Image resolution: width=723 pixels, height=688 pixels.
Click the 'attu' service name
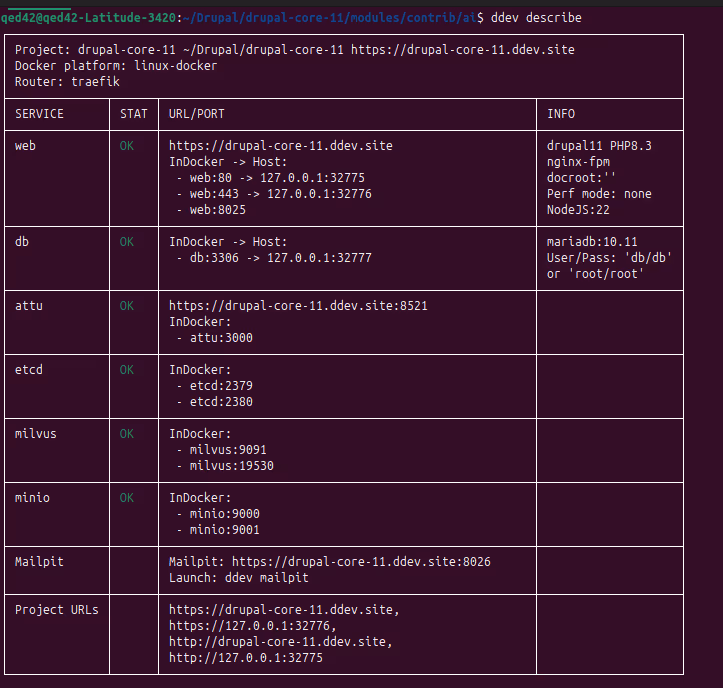tap(29, 306)
